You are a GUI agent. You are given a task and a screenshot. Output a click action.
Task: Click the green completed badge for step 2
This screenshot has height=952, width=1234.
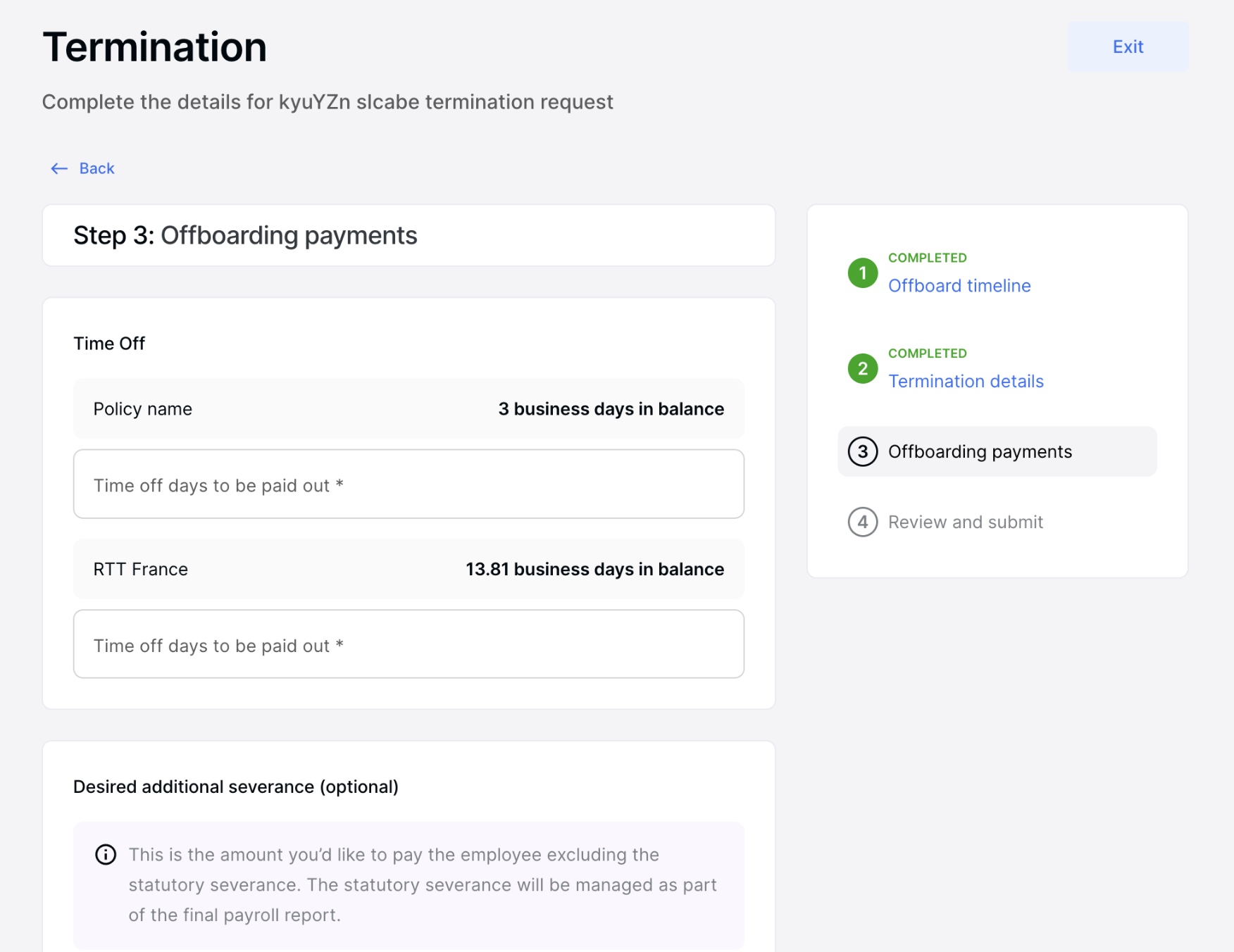point(862,369)
